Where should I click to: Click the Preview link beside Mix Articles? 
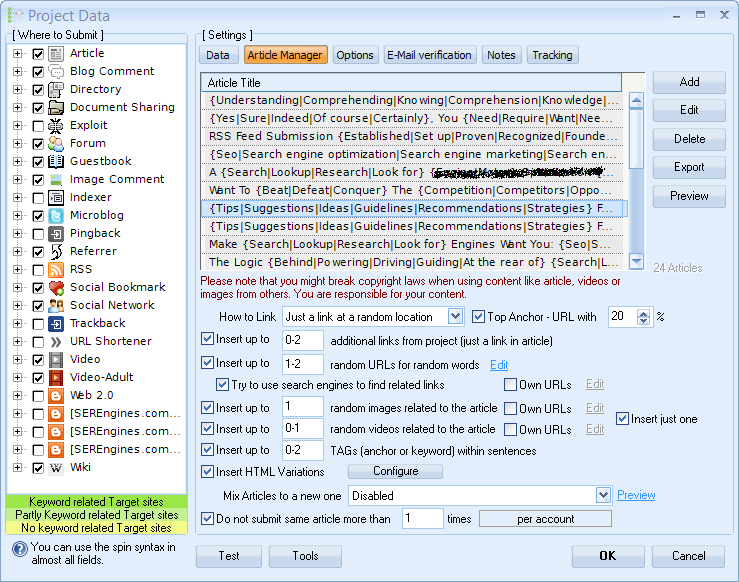636,495
